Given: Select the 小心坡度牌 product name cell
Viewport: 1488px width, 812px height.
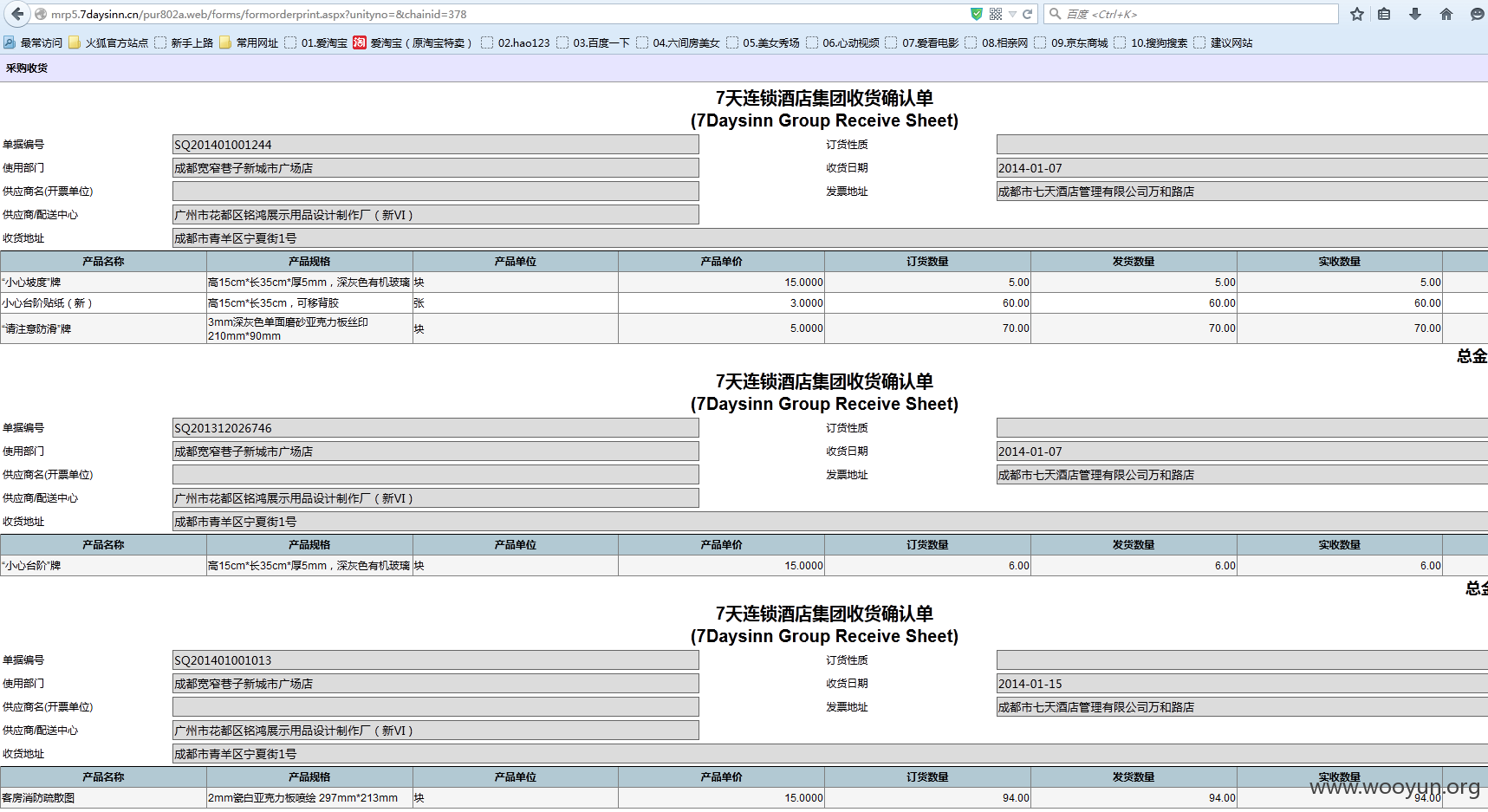Looking at the screenshot, I should coord(103,283).
